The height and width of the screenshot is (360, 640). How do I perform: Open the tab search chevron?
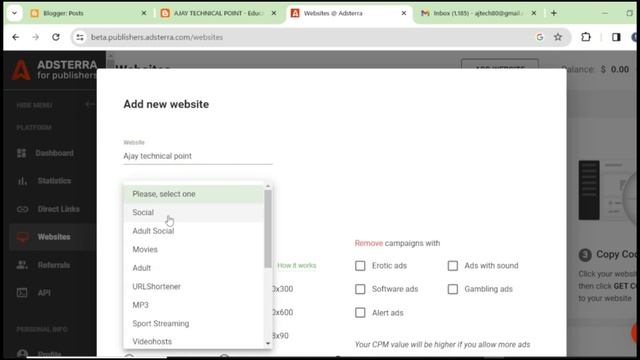point(14,13)
